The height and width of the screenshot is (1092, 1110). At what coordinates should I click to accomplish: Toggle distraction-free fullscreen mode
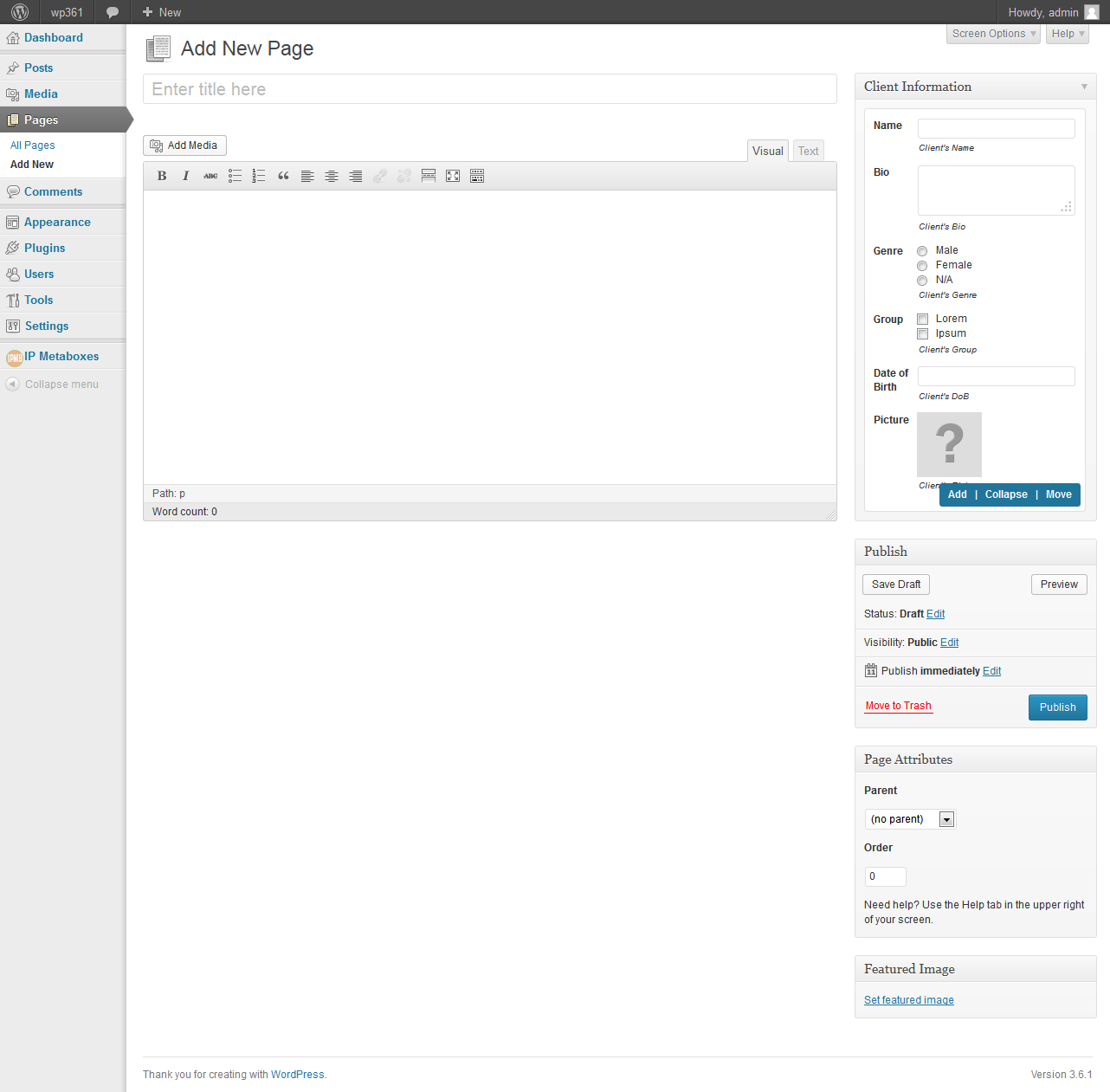[x=453, y=176]
